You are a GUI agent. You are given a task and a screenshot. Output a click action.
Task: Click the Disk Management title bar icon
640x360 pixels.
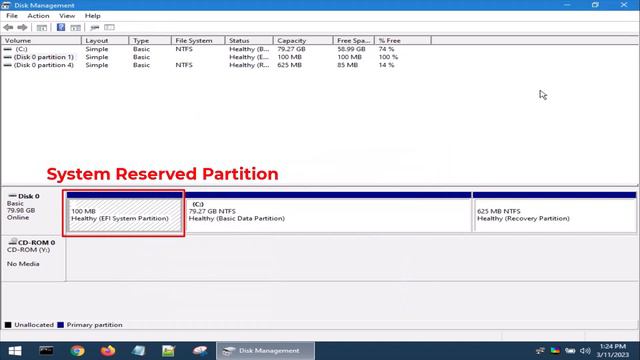click(x=6, y=5)
